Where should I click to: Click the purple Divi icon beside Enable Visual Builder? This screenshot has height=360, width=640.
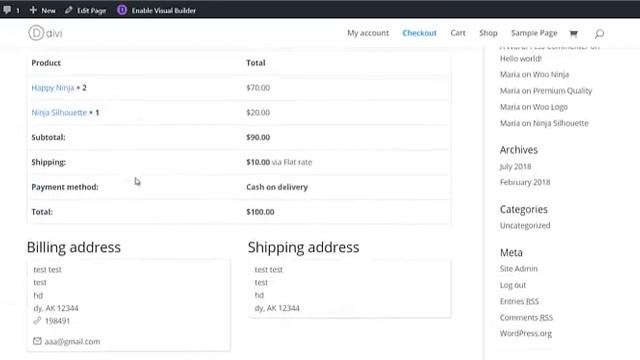tap(122, 10)
